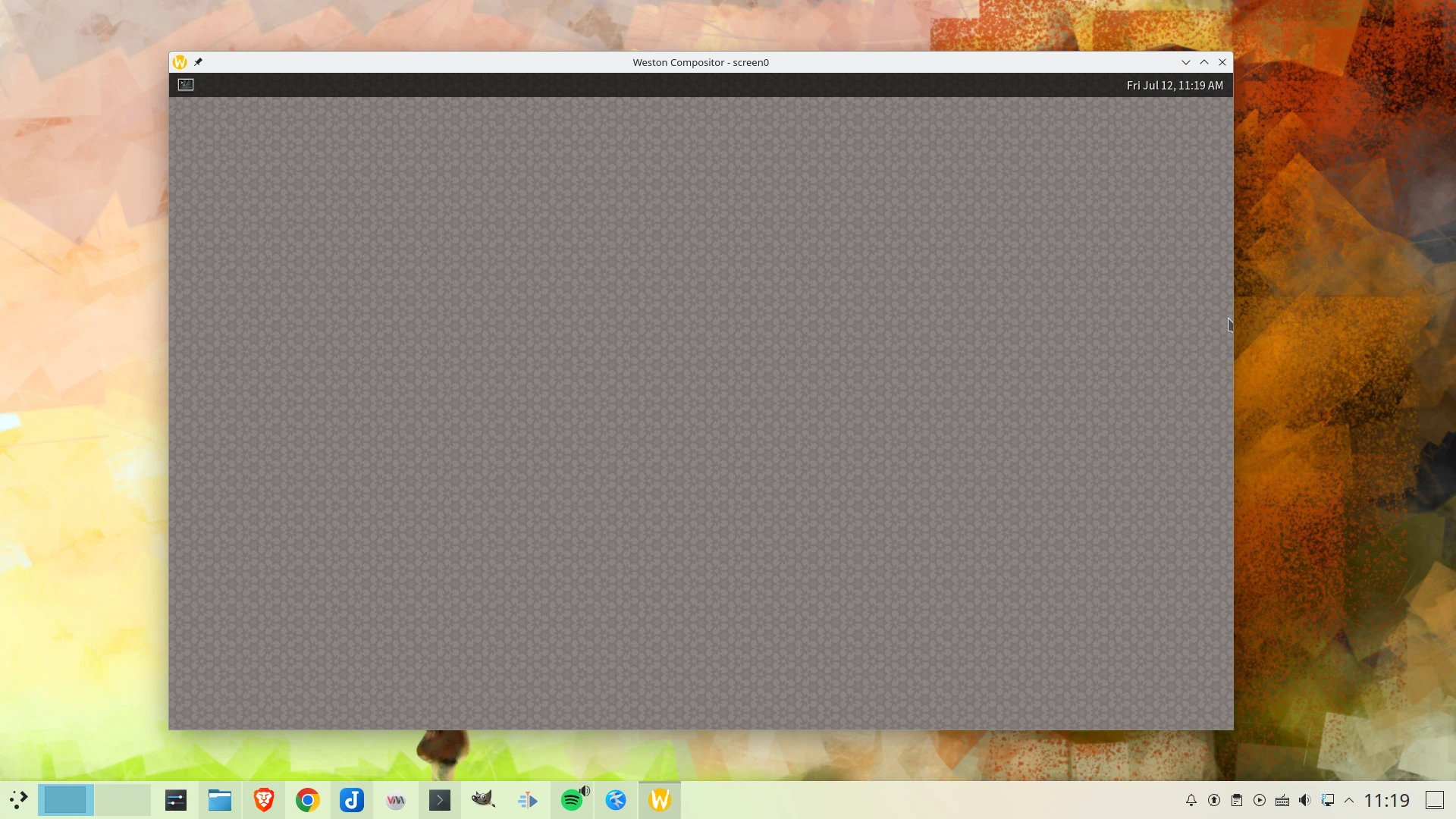Switch to Spotify in taskbar
The image size is (1456, 819).
coord(571,801)
